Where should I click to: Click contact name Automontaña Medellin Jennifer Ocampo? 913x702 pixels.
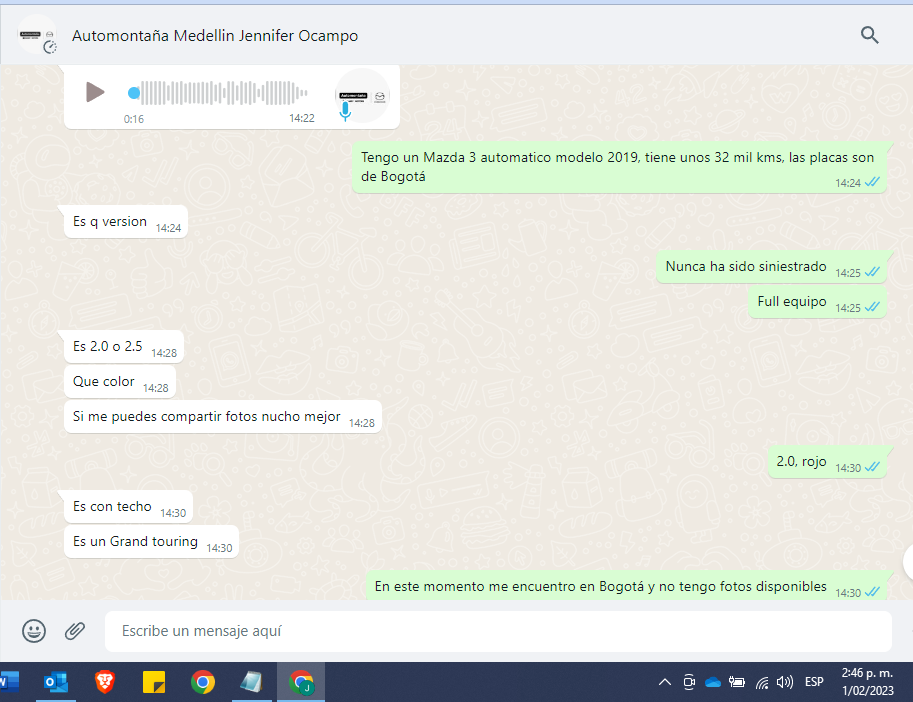[x=215, y=36]
